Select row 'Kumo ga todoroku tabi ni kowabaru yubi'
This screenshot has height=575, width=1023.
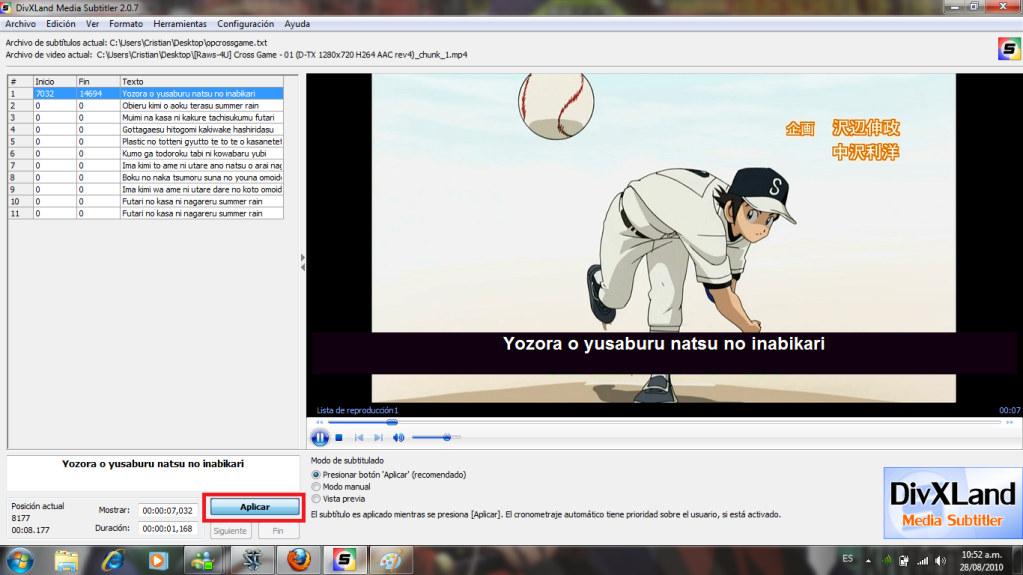[x=145, y=154]
